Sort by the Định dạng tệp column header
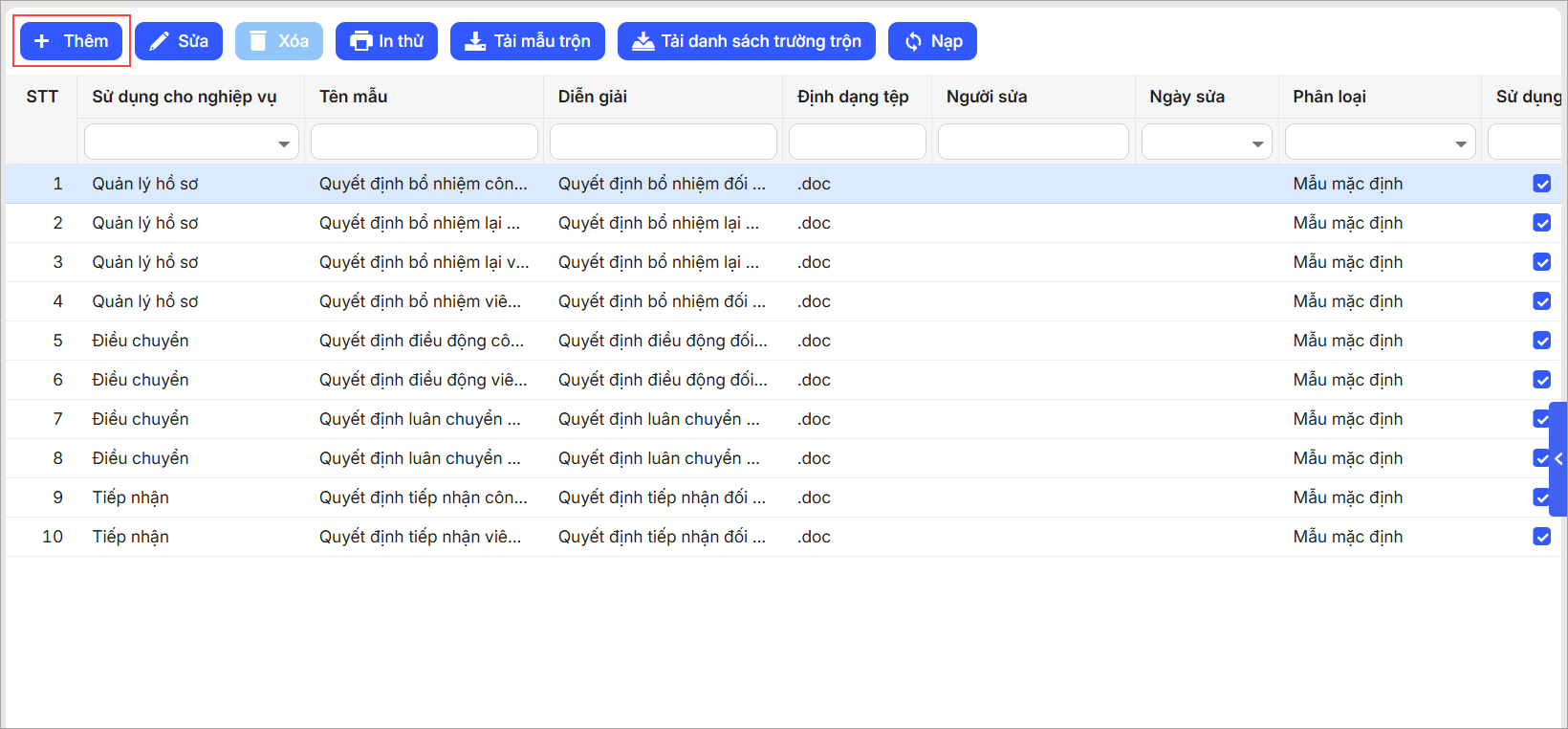Screen dimensions: 1568x729 853,97
